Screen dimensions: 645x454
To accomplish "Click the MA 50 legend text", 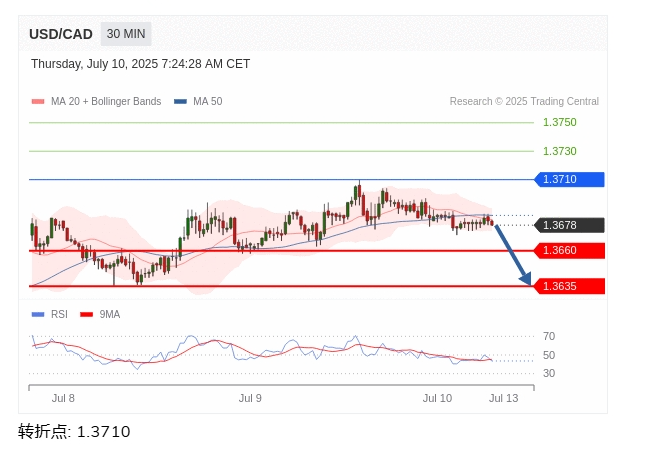I will point(208,102).
